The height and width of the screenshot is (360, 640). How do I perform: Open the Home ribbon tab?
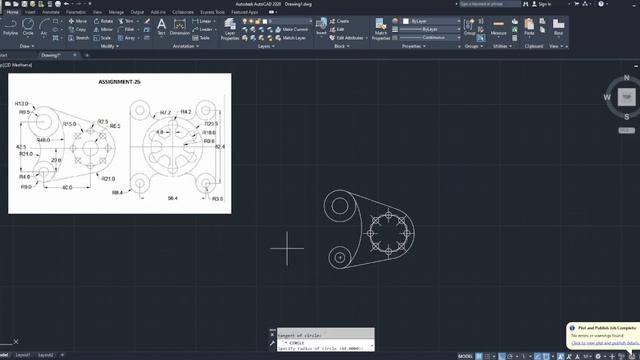pos(12,12)
